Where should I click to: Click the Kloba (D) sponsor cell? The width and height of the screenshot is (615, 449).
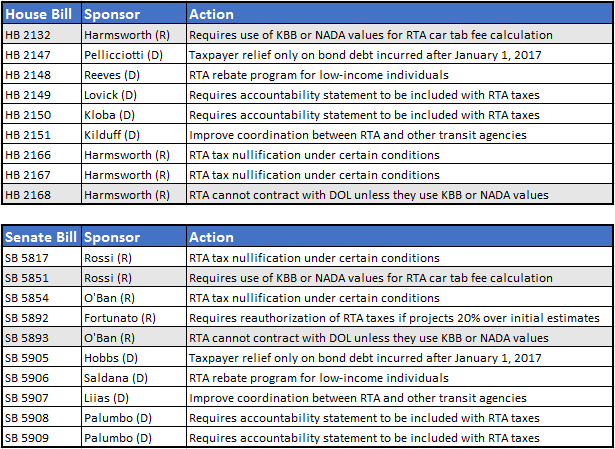[x=134, y=115]
